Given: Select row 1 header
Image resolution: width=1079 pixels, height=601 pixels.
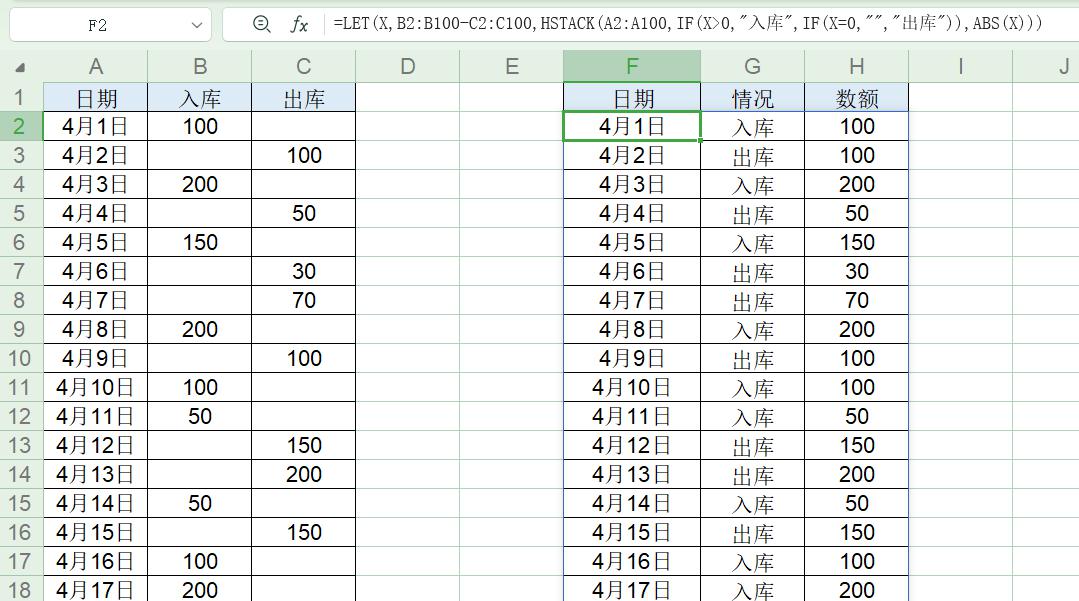Looking at the screenshot, I should coord(21,97).
